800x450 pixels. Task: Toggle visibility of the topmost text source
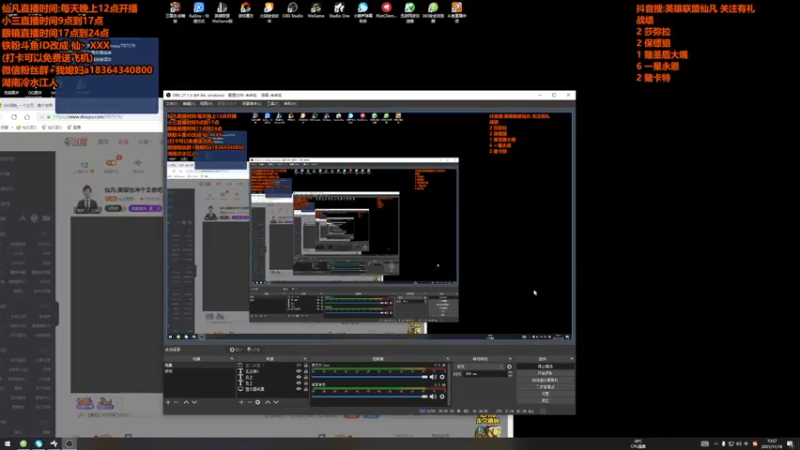(298, 371)
